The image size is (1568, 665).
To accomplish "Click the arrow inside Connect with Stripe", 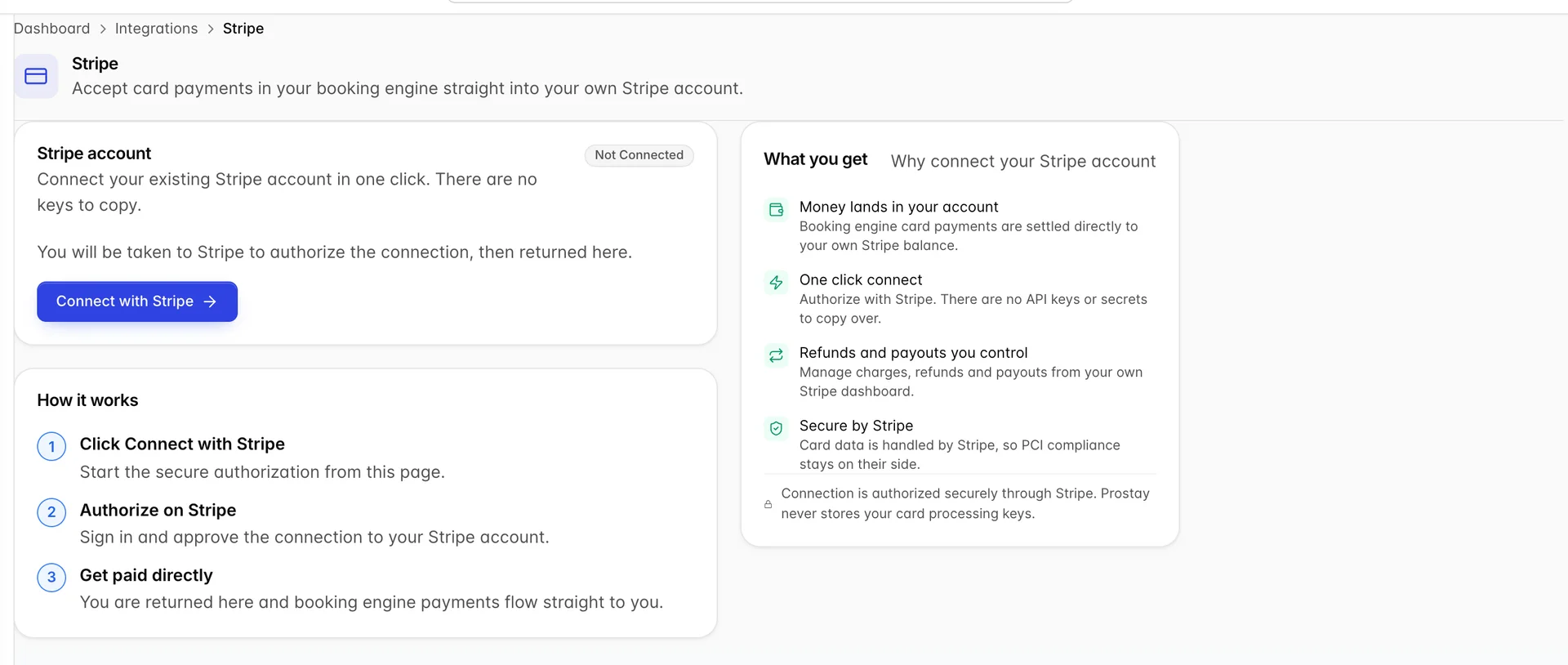I will pyautogui.click(x=210, y=301).
